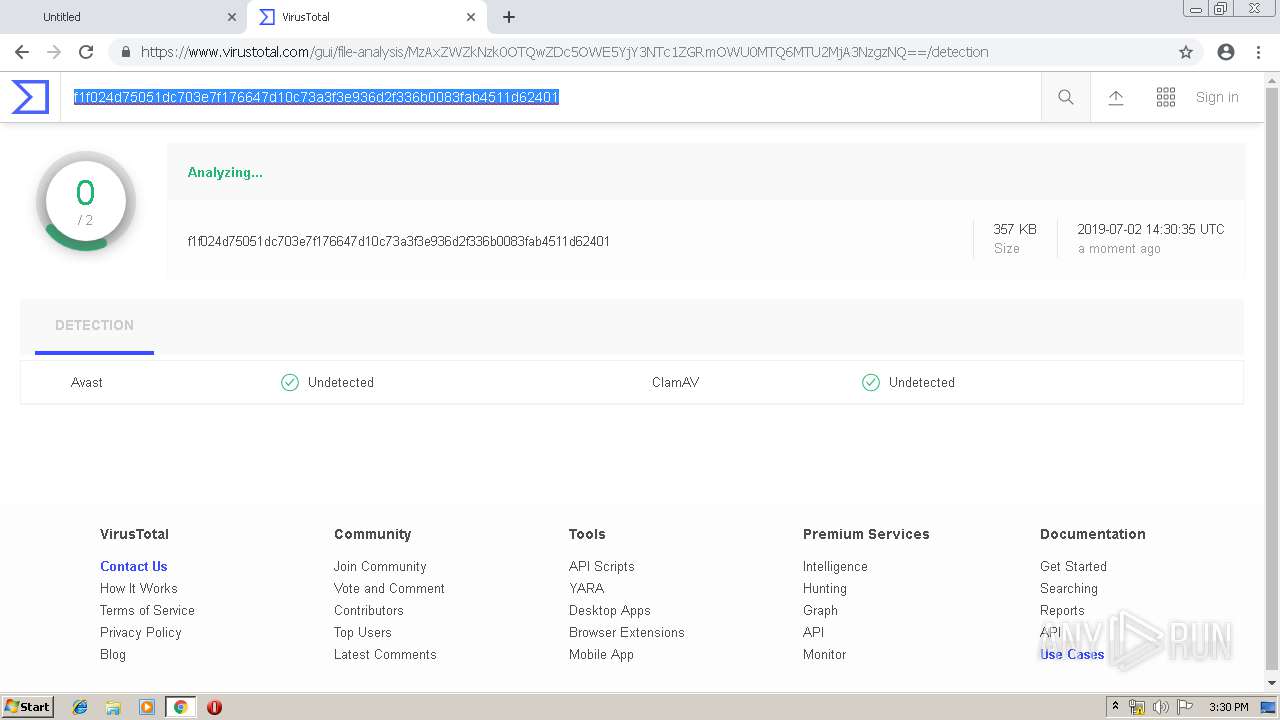1280x720 pixels.
Task: Click the browser forward arrow
Action: (54, 52)
